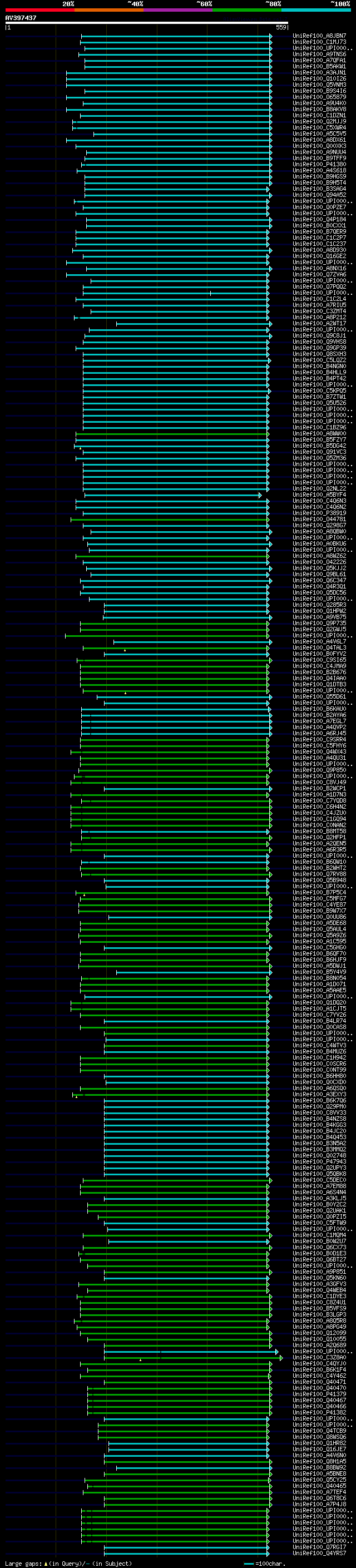Select hit label UniRef100_A4S618
356x1568 pixels.
coord(319,170)
